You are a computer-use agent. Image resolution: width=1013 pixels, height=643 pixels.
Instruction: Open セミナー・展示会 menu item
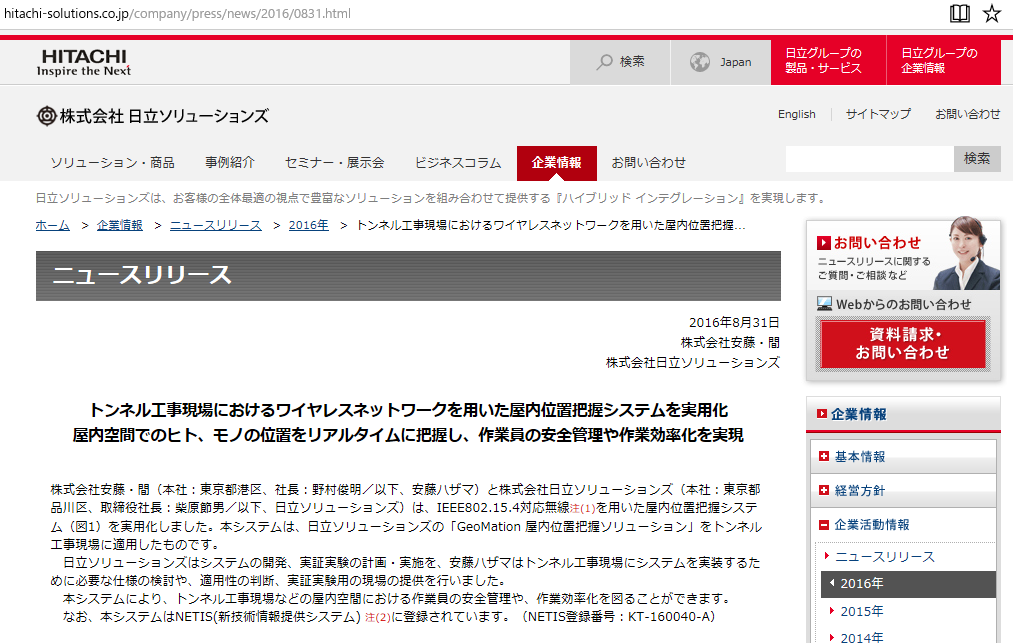coord(335,163)
